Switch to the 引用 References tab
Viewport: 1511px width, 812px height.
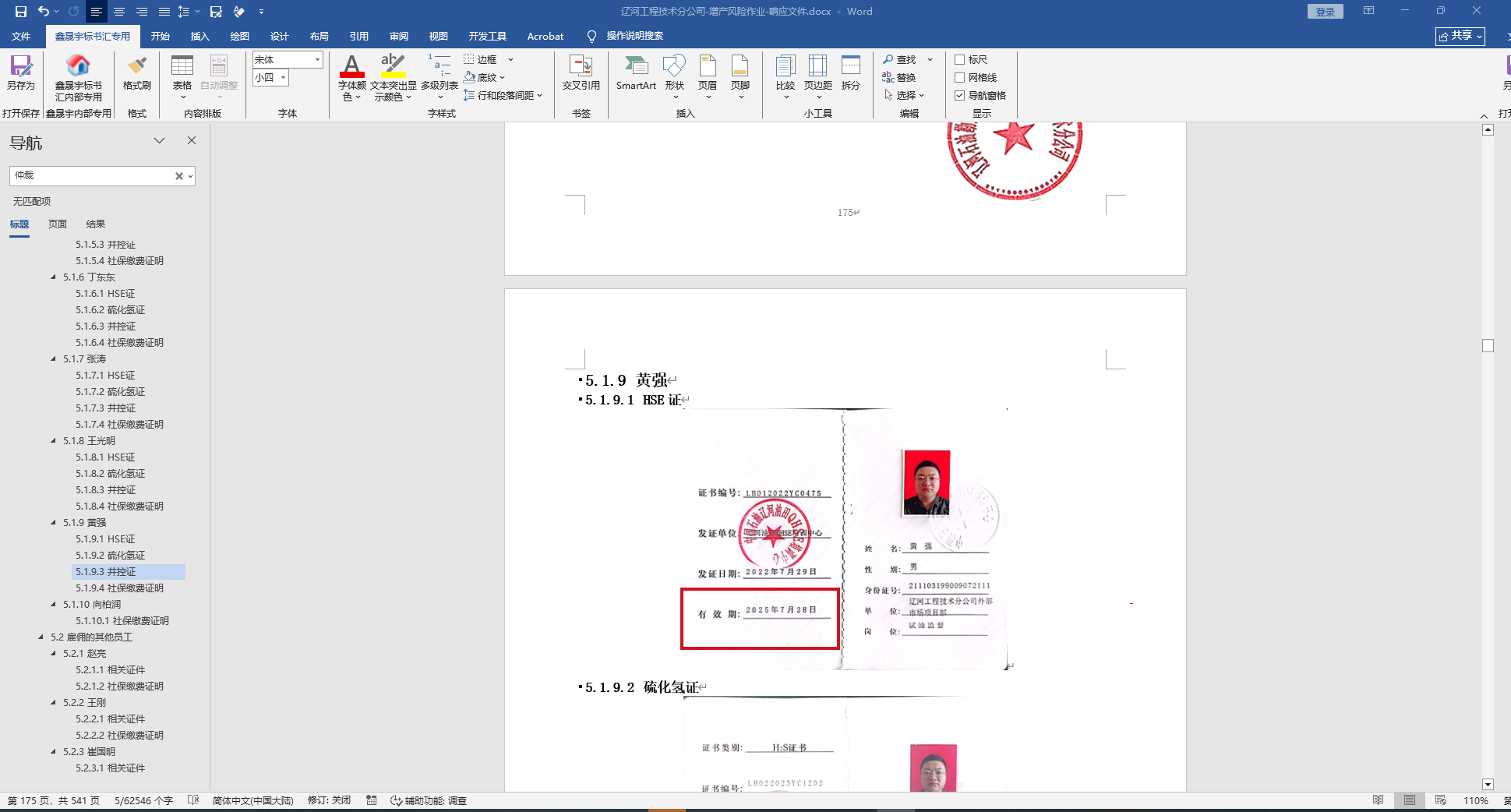coord(359,36)
